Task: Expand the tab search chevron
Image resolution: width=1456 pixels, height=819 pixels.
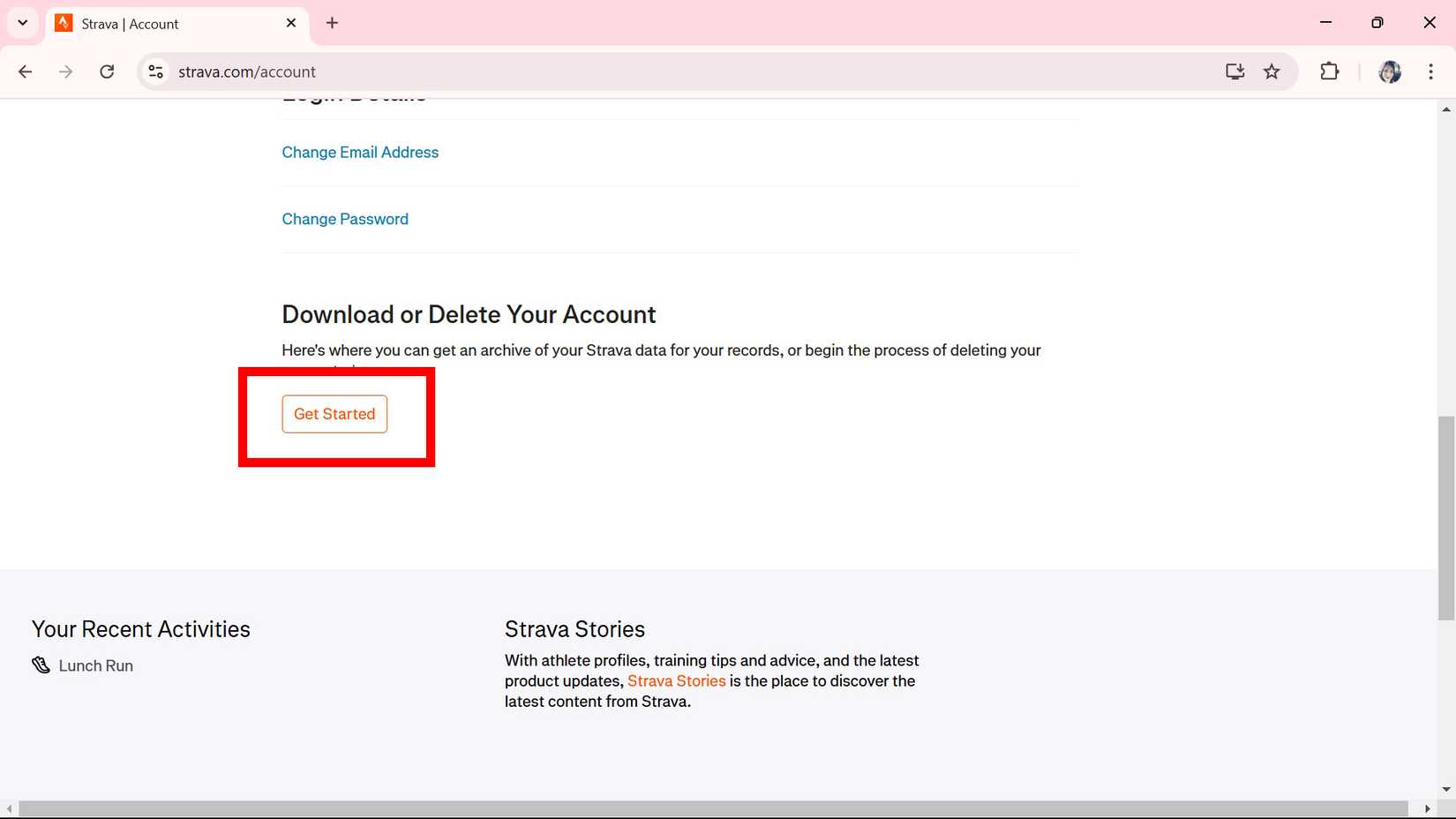Action: coord(22,23)
